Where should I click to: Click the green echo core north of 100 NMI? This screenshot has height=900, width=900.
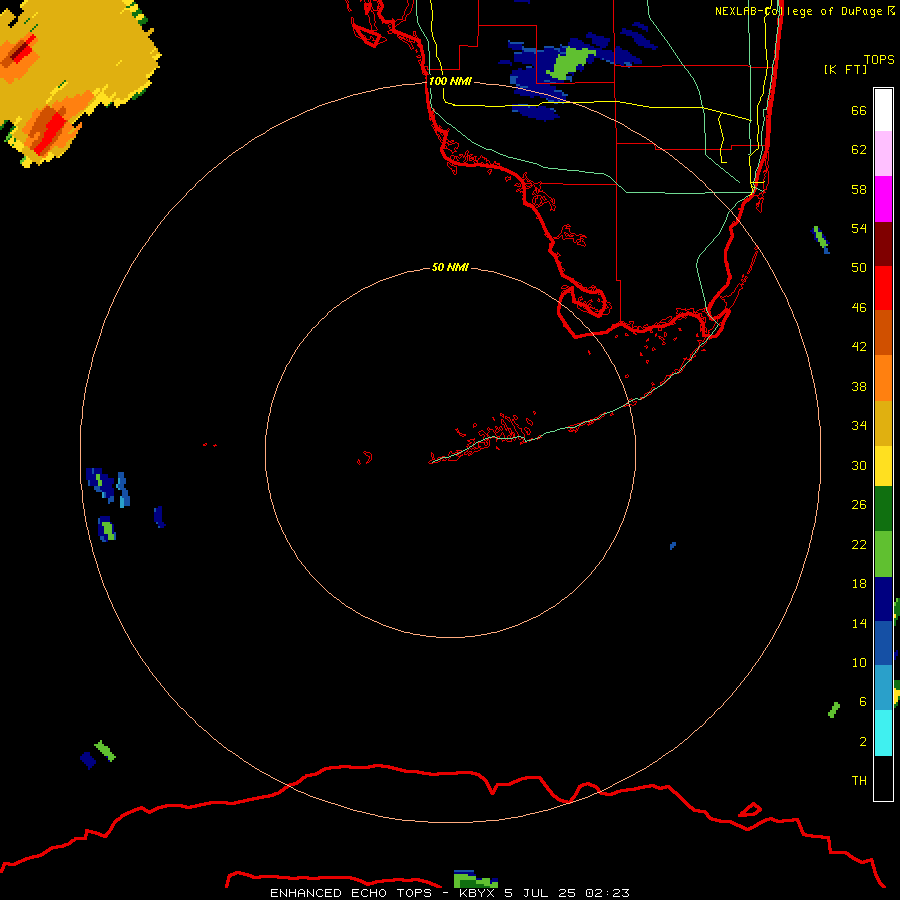(x=570, y=62)
